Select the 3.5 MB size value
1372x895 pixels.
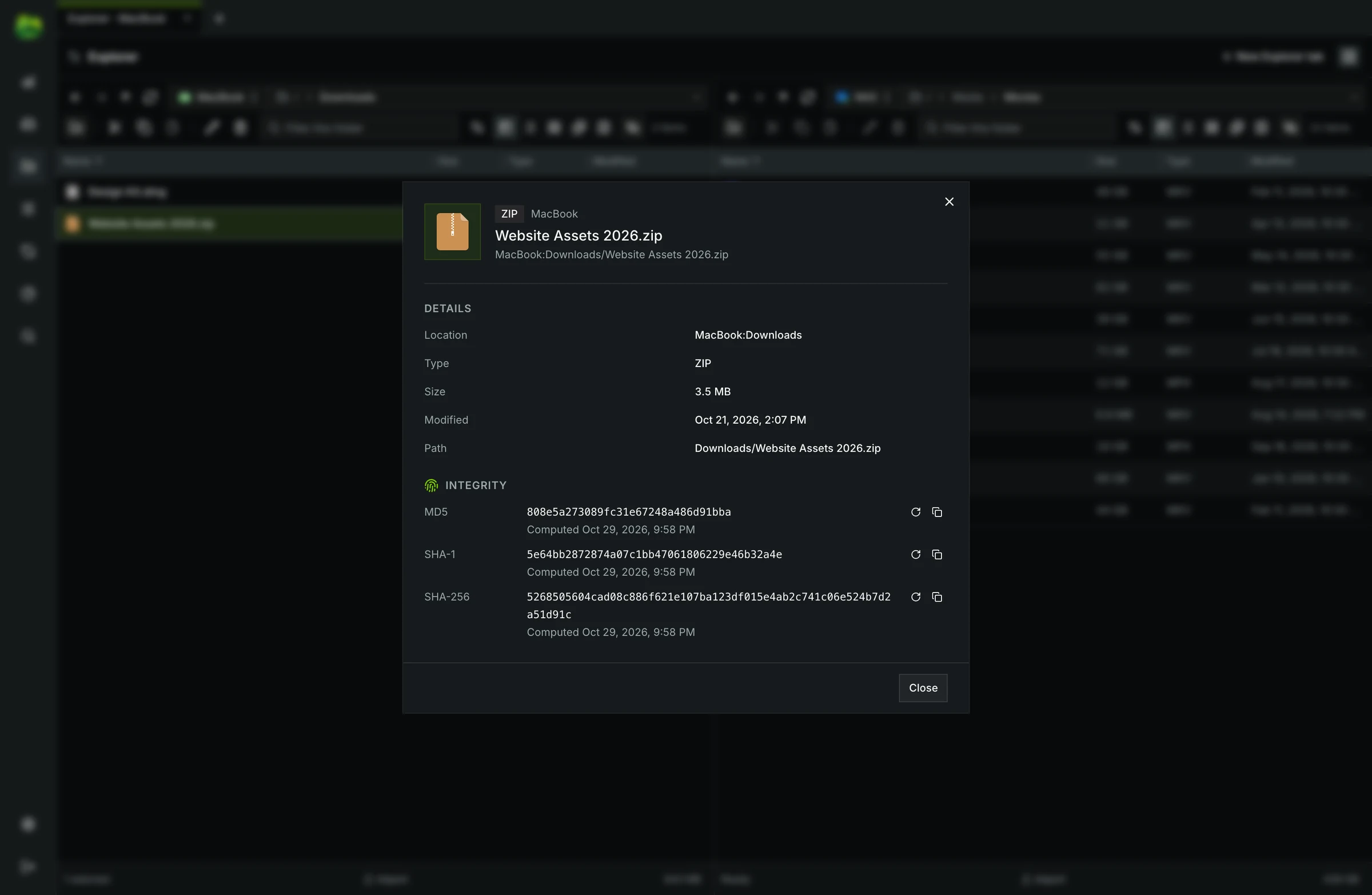[712, 392]
